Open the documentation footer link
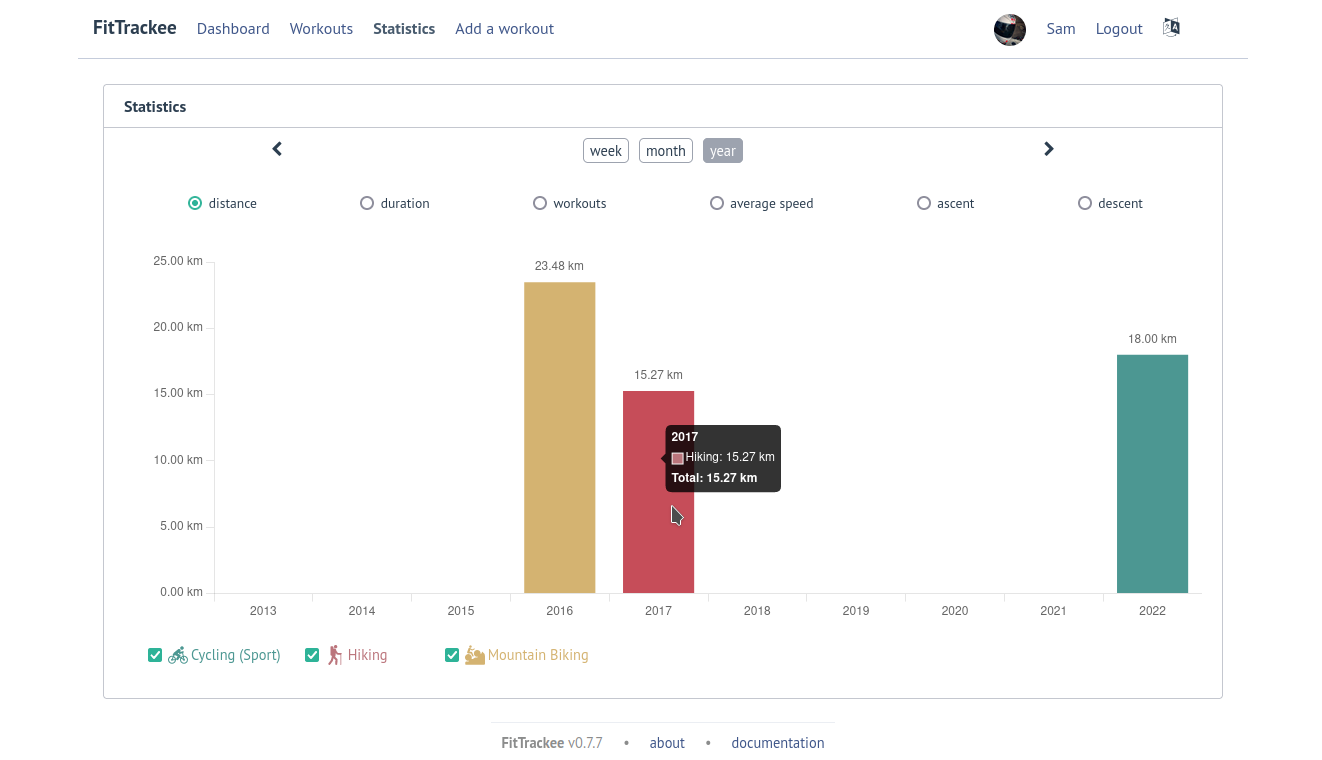This screenshot has width=1322, height=760. point(777,743)
